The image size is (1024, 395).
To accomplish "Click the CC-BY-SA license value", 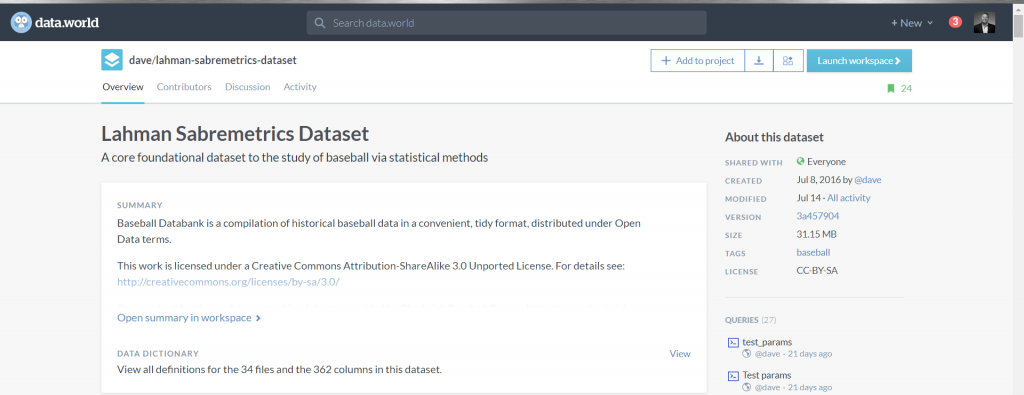I will [817, 271].
